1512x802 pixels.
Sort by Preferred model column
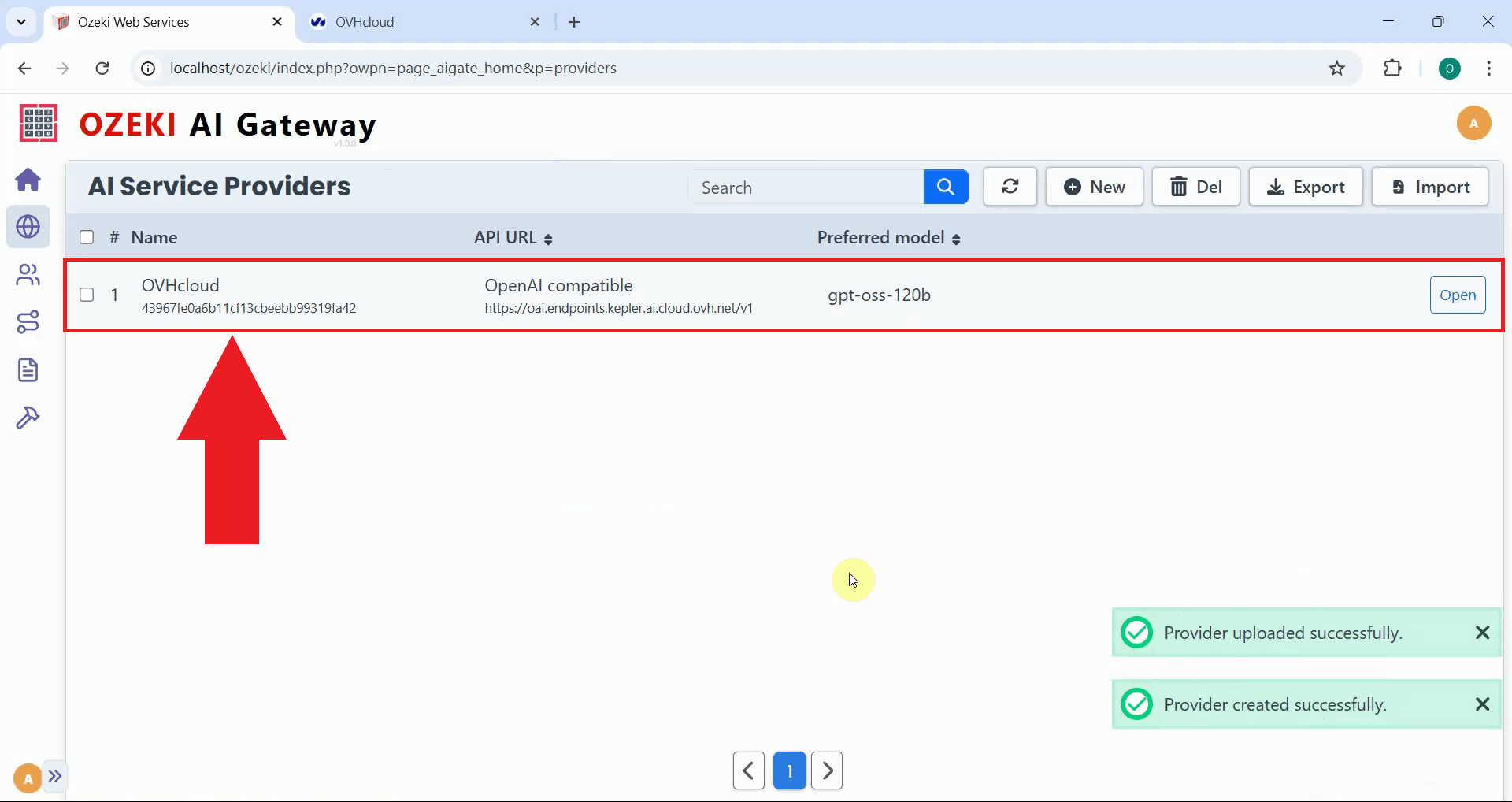coord(888,238)
